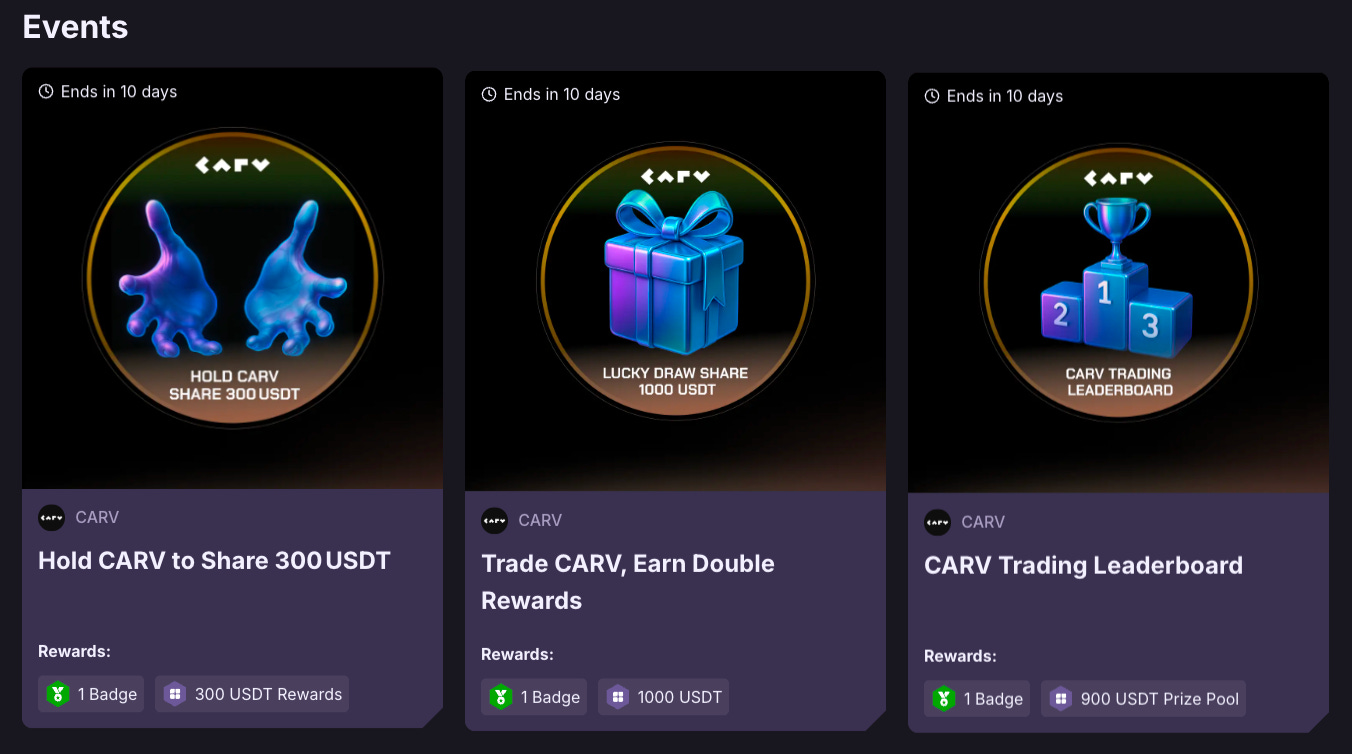
Task: Select the trophy podium leaderboard thumbnail
Action: (x=1118, y=283)
